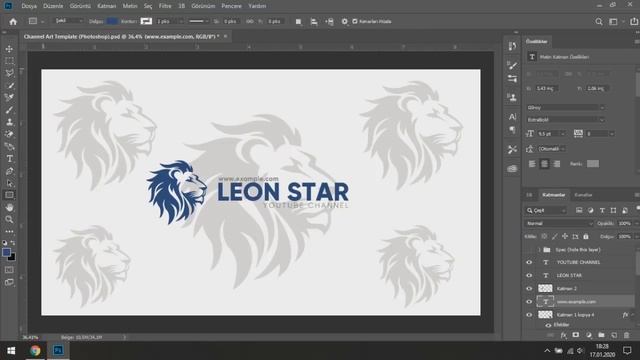Image resolution: width=640 pixels, height=360 pixels.
Task: Open the Gilroy font family dropdown
Action: point(565,107)
